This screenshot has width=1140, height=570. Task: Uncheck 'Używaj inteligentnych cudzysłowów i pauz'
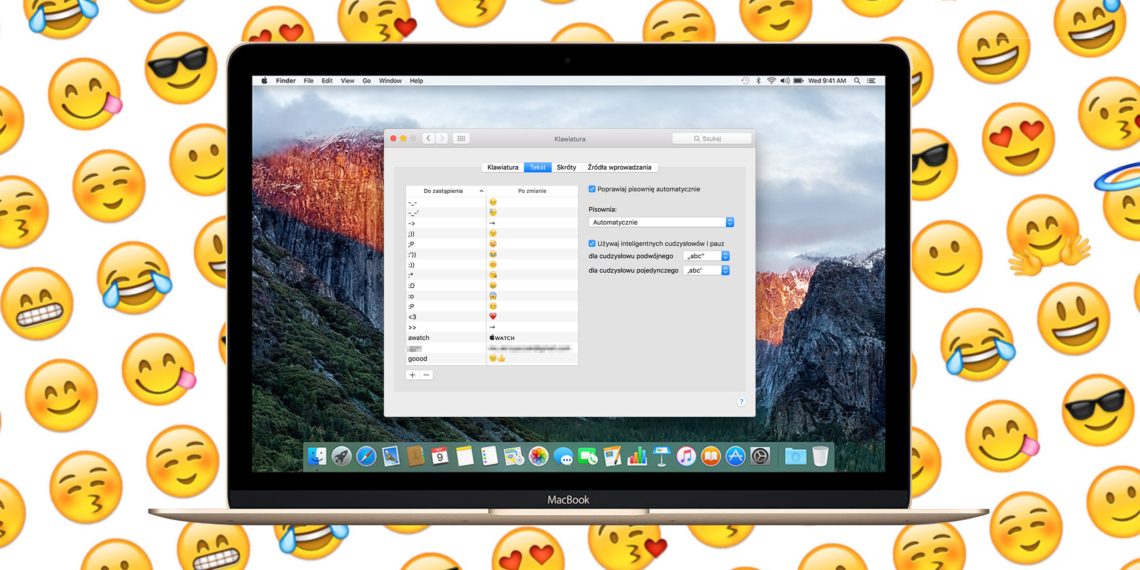592,243
